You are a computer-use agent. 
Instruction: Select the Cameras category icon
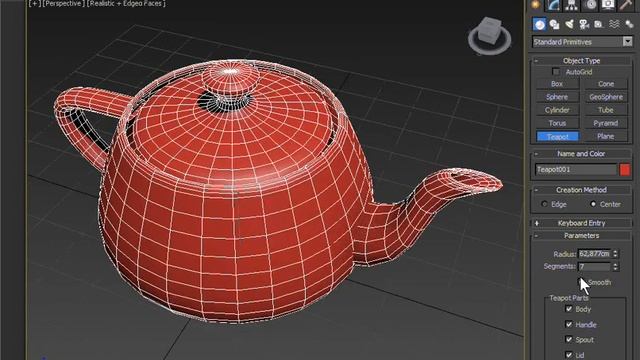coord(584,24)
